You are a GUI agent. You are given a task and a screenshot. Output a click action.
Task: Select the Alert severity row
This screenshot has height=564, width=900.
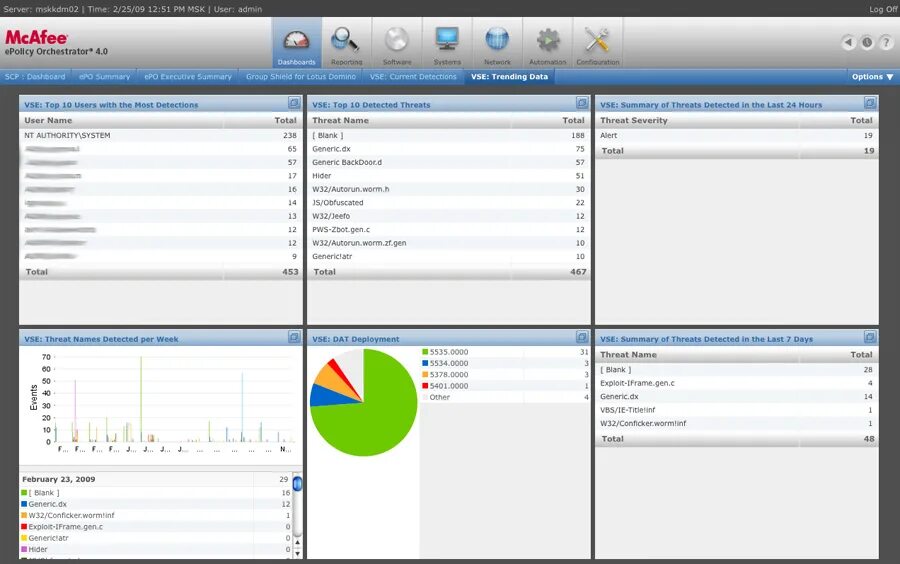pyautogui.click(x=737, y=135)
